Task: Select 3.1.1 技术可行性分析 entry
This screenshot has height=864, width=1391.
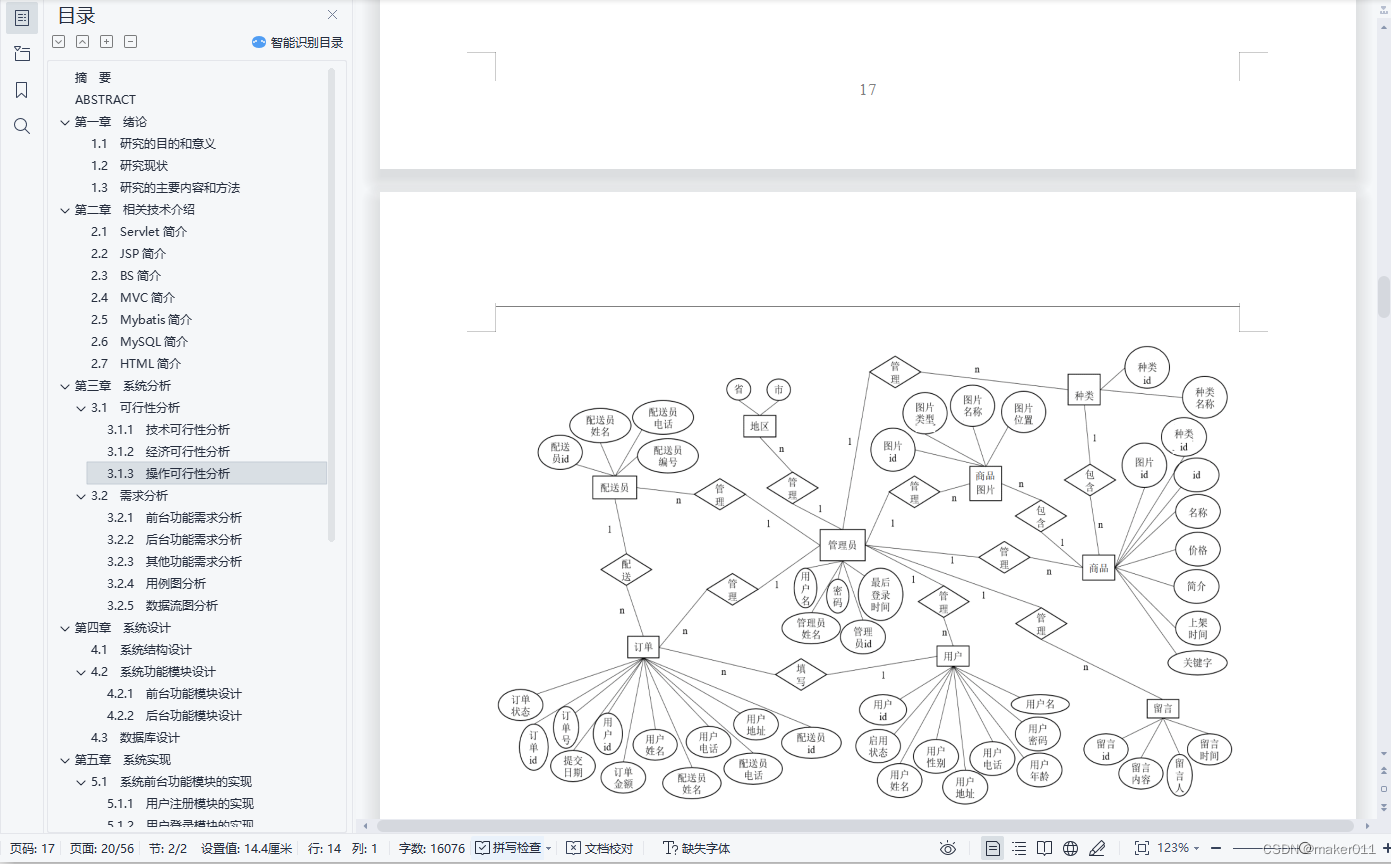Action: [x=168, y=430]
